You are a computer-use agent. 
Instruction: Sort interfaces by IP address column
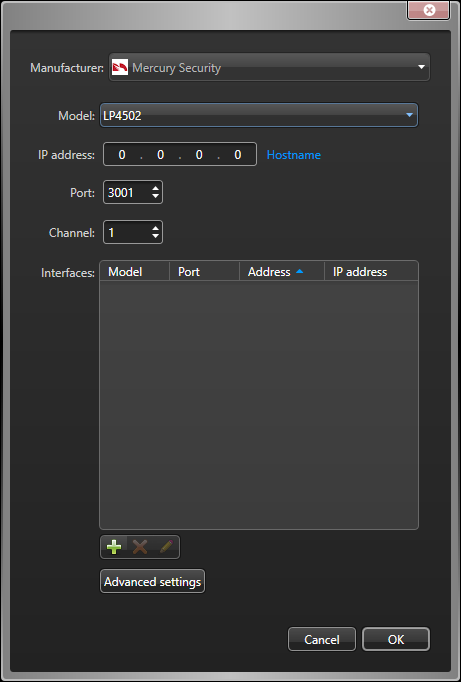click(371, 272)
